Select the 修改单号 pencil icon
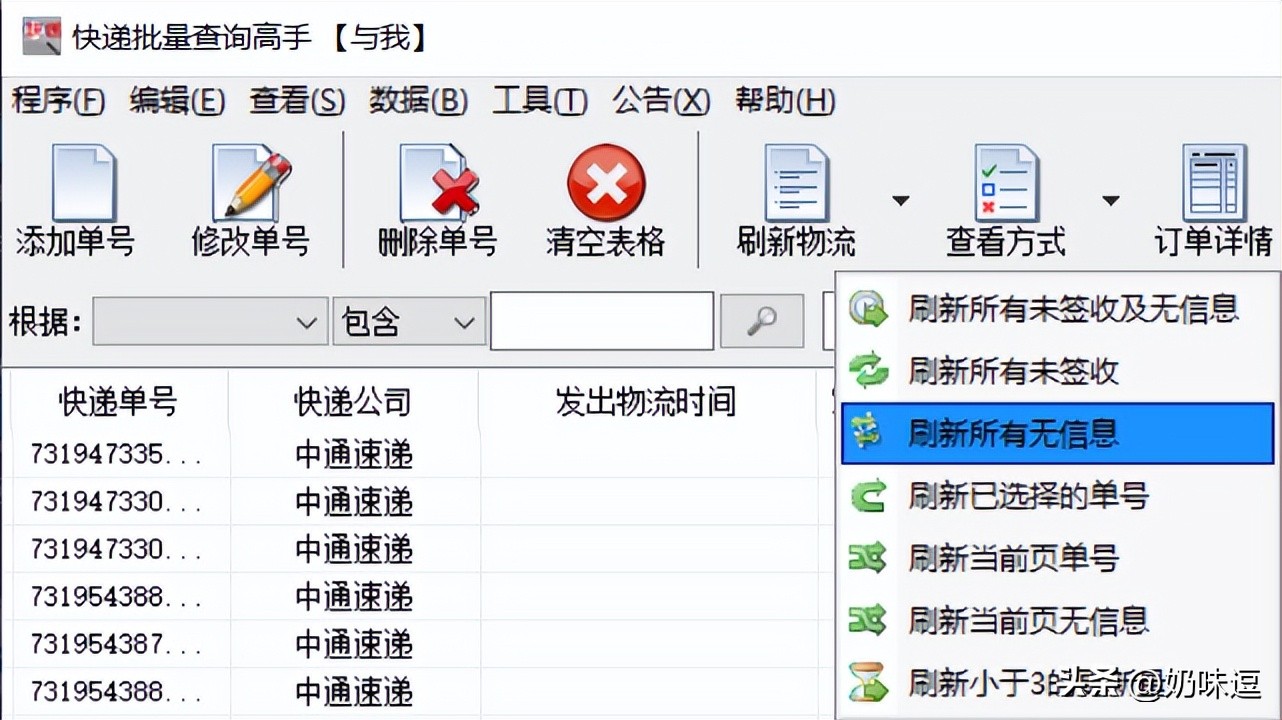 [x=251, y=183]
